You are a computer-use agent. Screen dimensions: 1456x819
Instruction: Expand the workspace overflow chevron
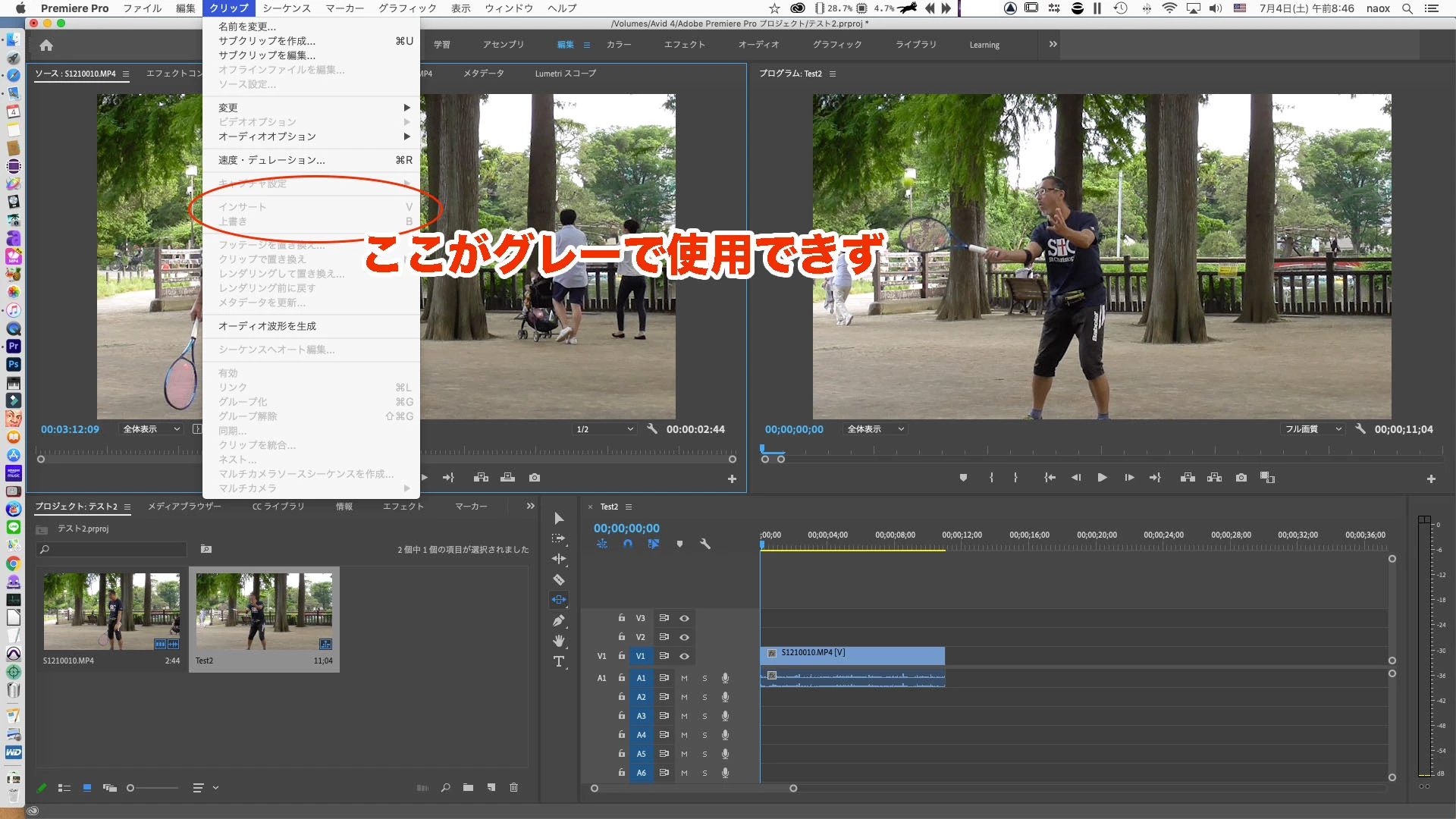coord(1053,44)
